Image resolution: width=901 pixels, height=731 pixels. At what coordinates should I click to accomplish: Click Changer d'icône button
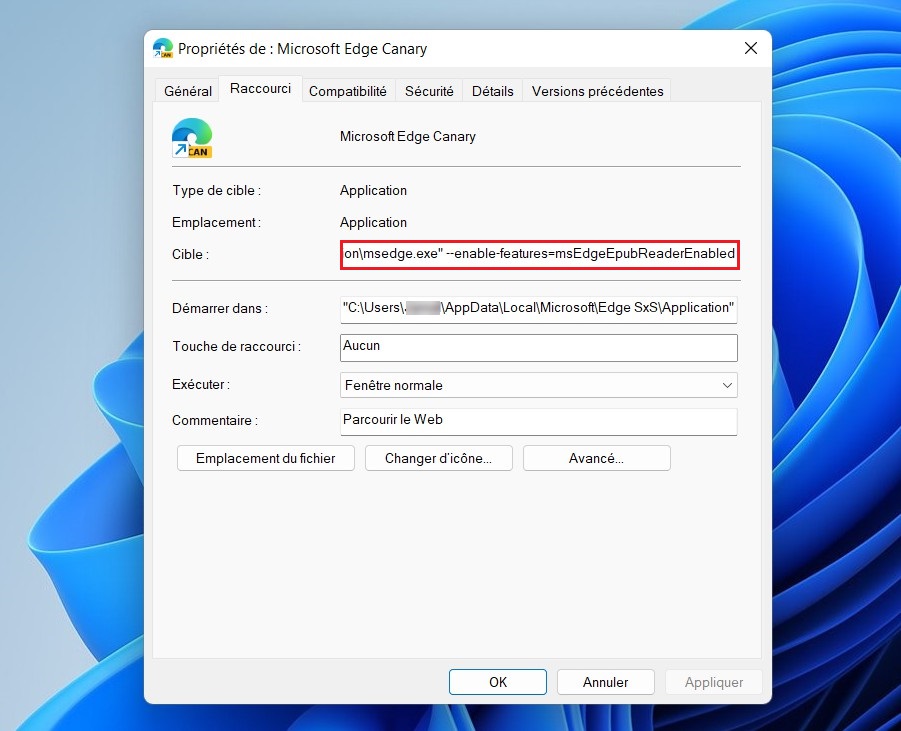[438, 458]
